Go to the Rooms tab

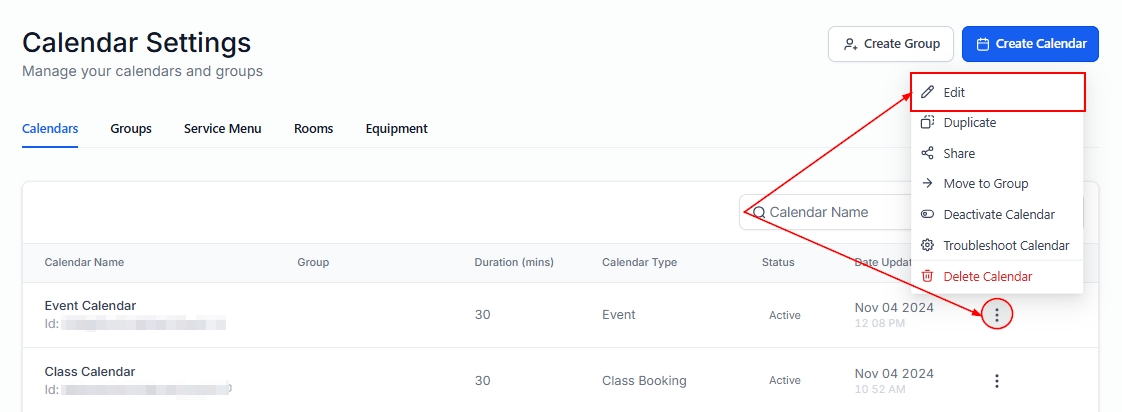pos(313,129)
